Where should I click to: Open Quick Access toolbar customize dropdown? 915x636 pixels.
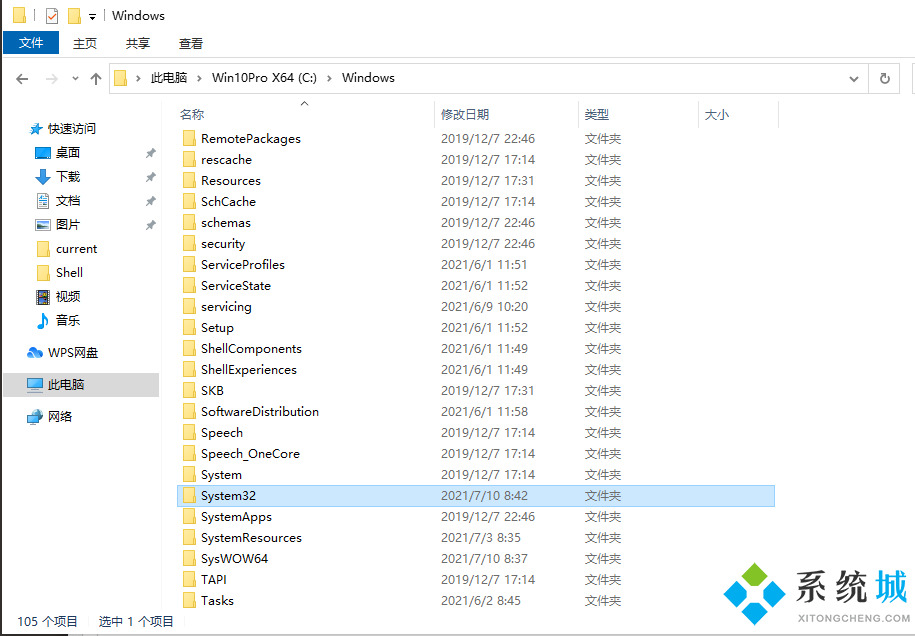pos(92,16)
